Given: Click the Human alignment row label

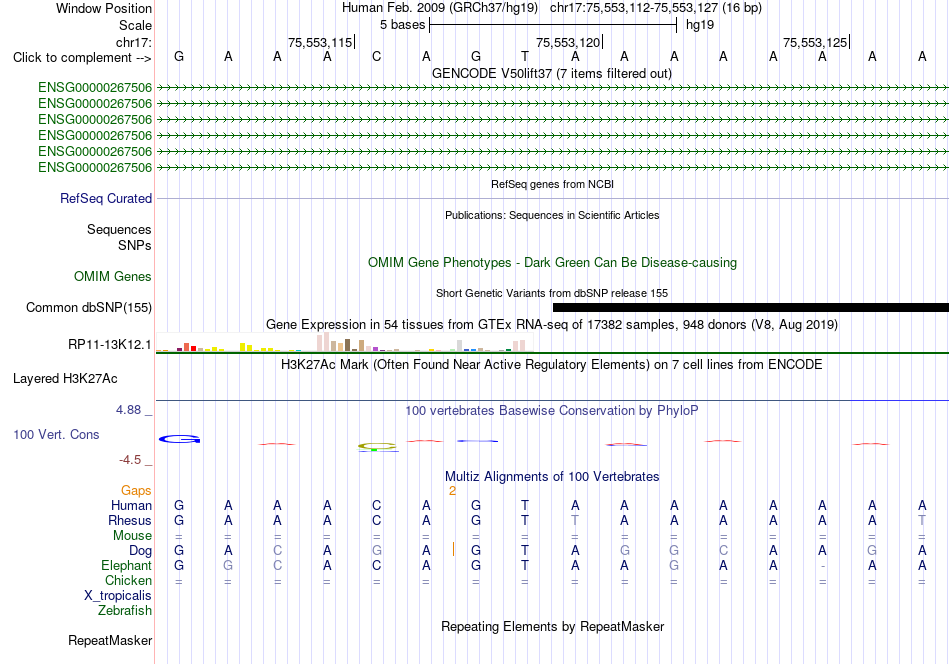Looking at the screenshot, I should (x=131, y=505).
